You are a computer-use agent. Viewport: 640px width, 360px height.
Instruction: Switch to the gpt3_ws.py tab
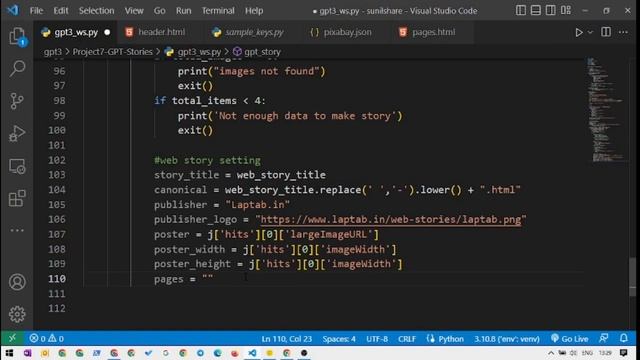[x=75, y=32]
